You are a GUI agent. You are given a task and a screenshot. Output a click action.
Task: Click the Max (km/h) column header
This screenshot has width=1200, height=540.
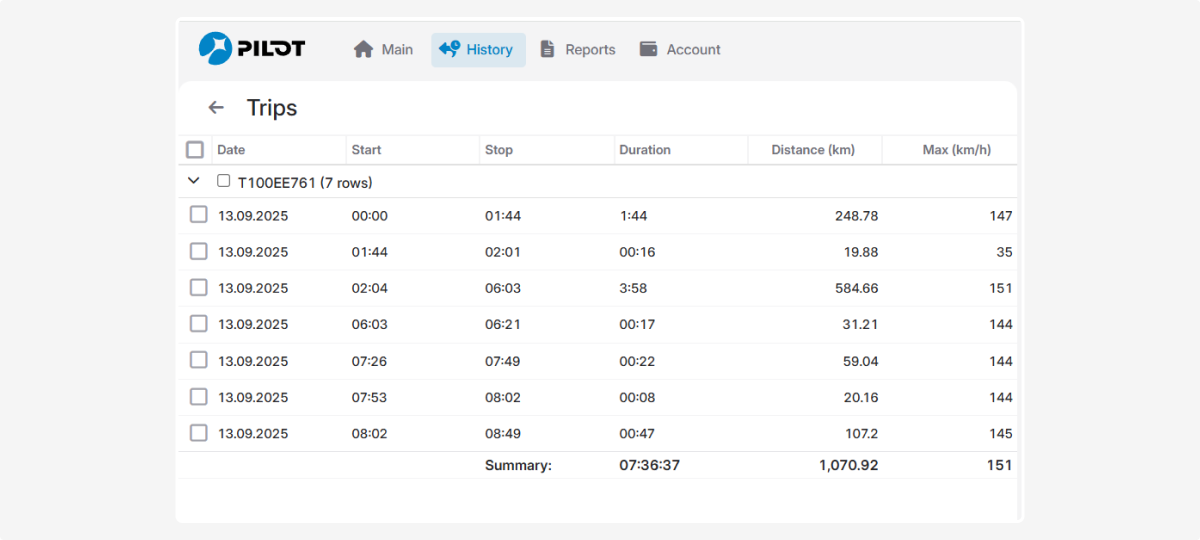956,150
